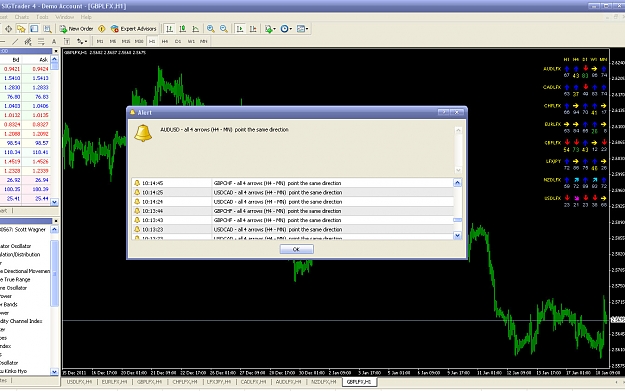Switch to the LFXJPY,H4 chart tab
The width and height of the screenshot is (625, 391).
point(219,382)
